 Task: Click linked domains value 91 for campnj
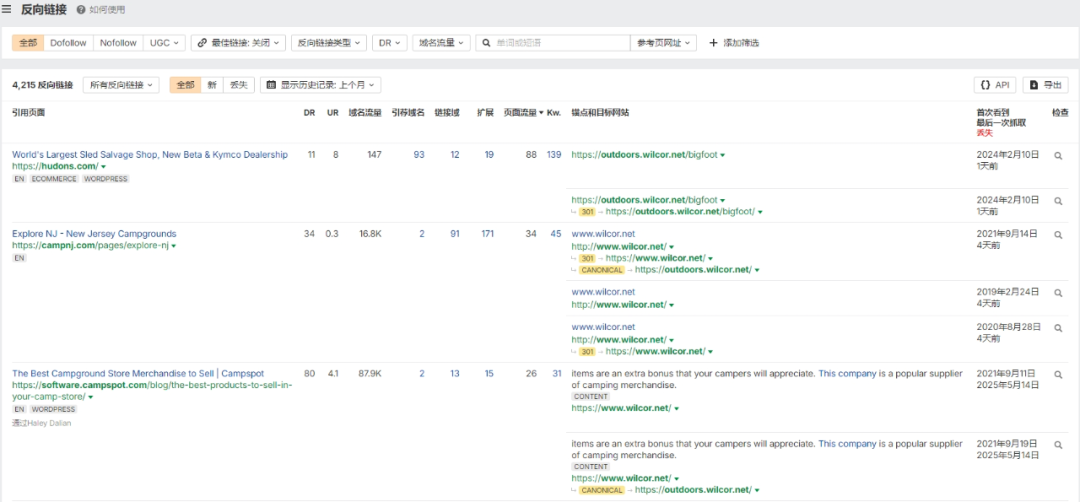[x=455, y=234]
